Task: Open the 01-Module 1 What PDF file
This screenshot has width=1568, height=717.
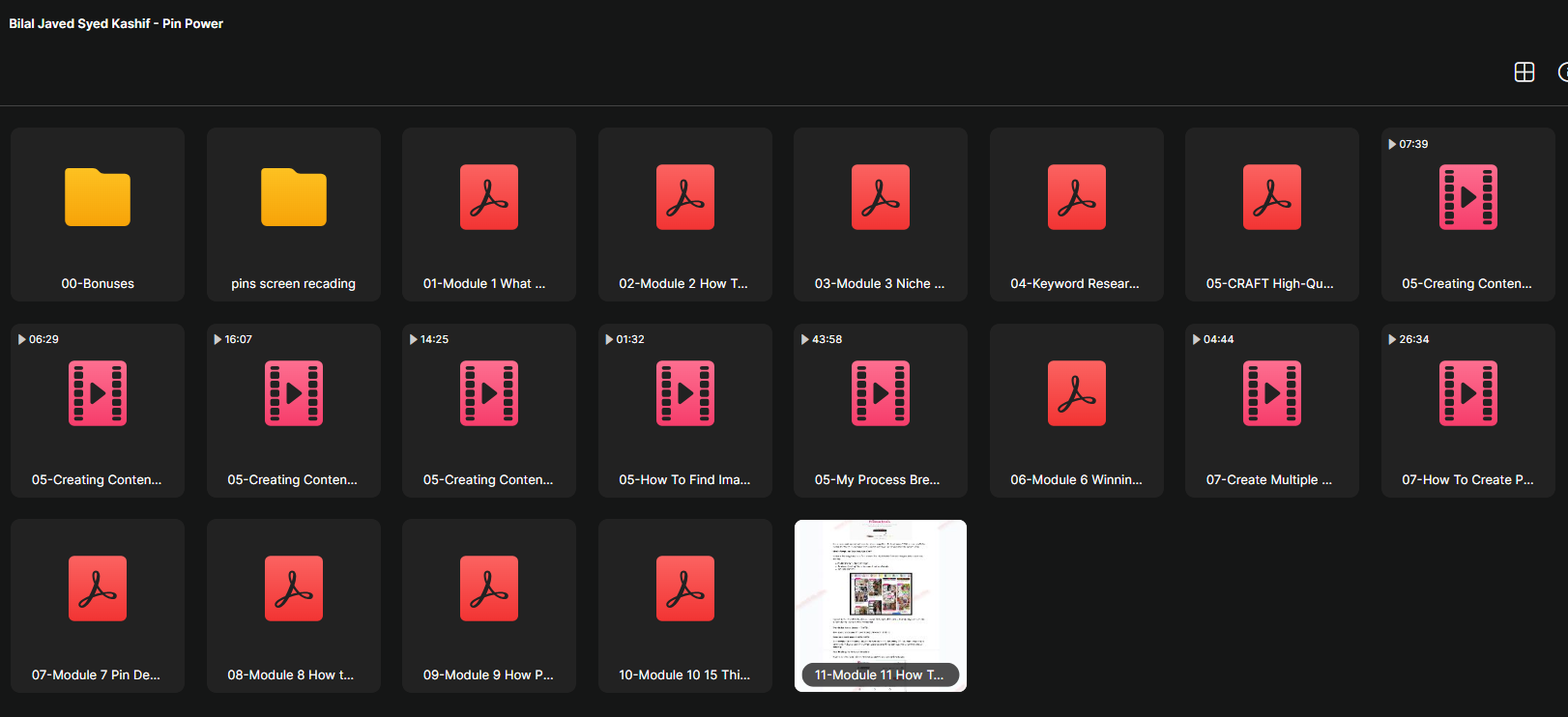Action: click(x=489, y=215)
